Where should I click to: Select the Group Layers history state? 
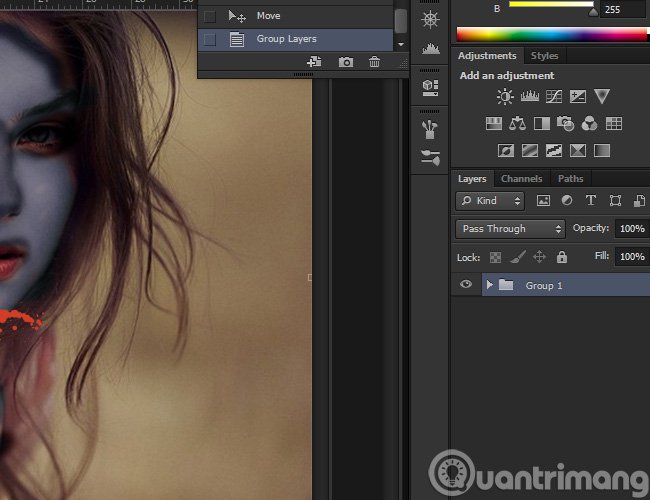click(x=295, y=39)
